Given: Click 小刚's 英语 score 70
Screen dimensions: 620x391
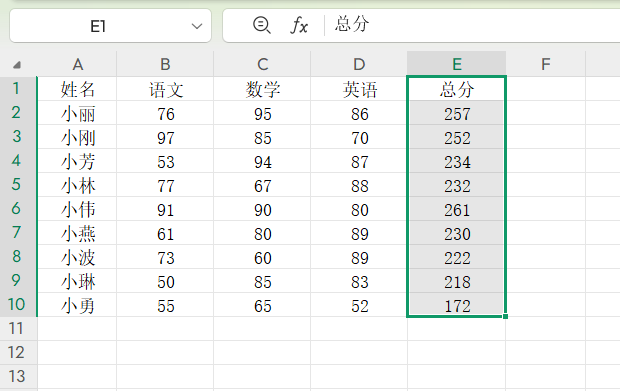Looking at the screenshot, I should coord(359,138).
